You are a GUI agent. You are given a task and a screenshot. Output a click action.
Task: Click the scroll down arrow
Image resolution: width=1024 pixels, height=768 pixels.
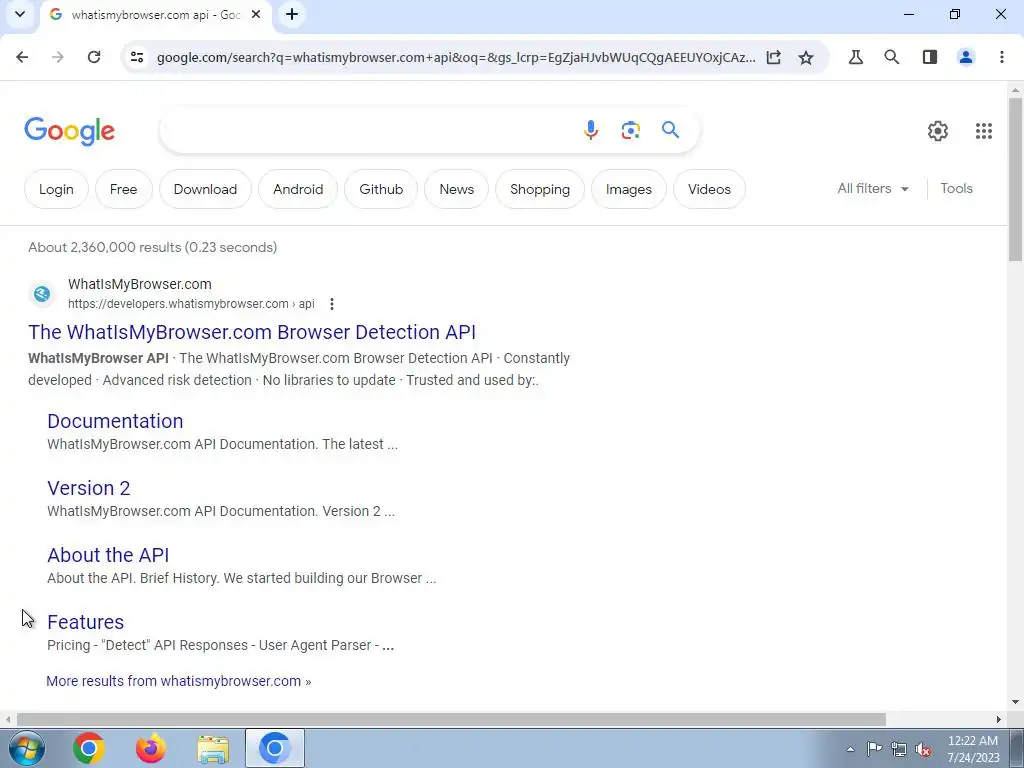point(1016,702)
